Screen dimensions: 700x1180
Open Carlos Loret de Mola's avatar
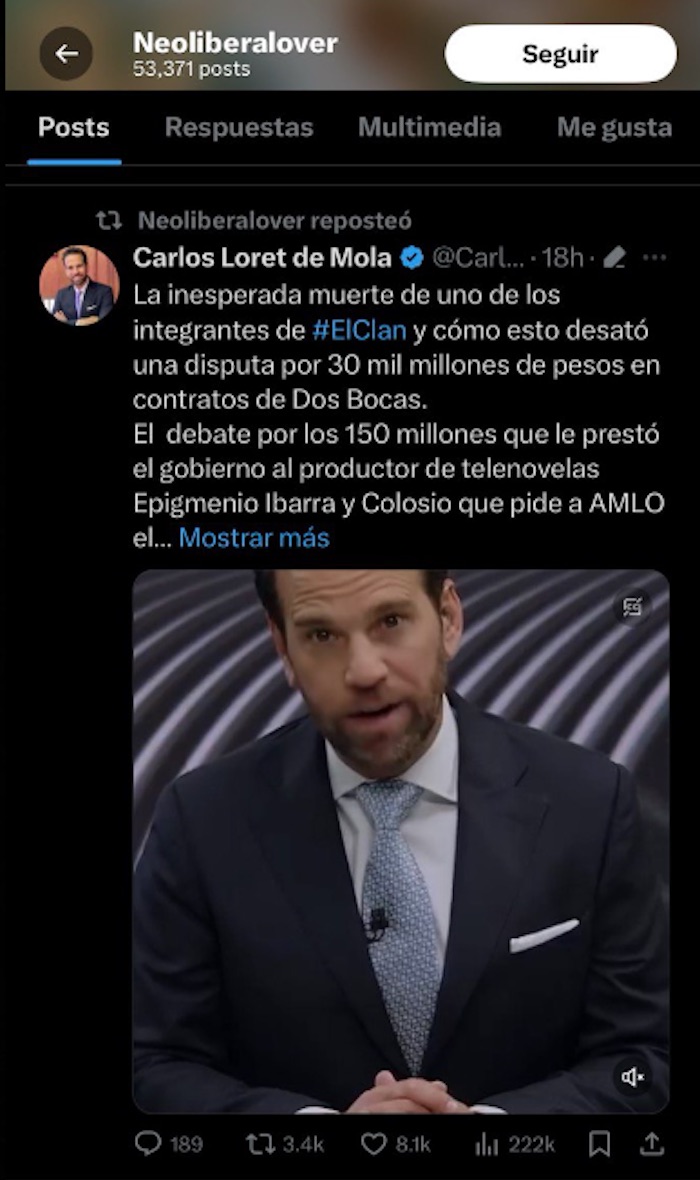click(x=79, y=285)
